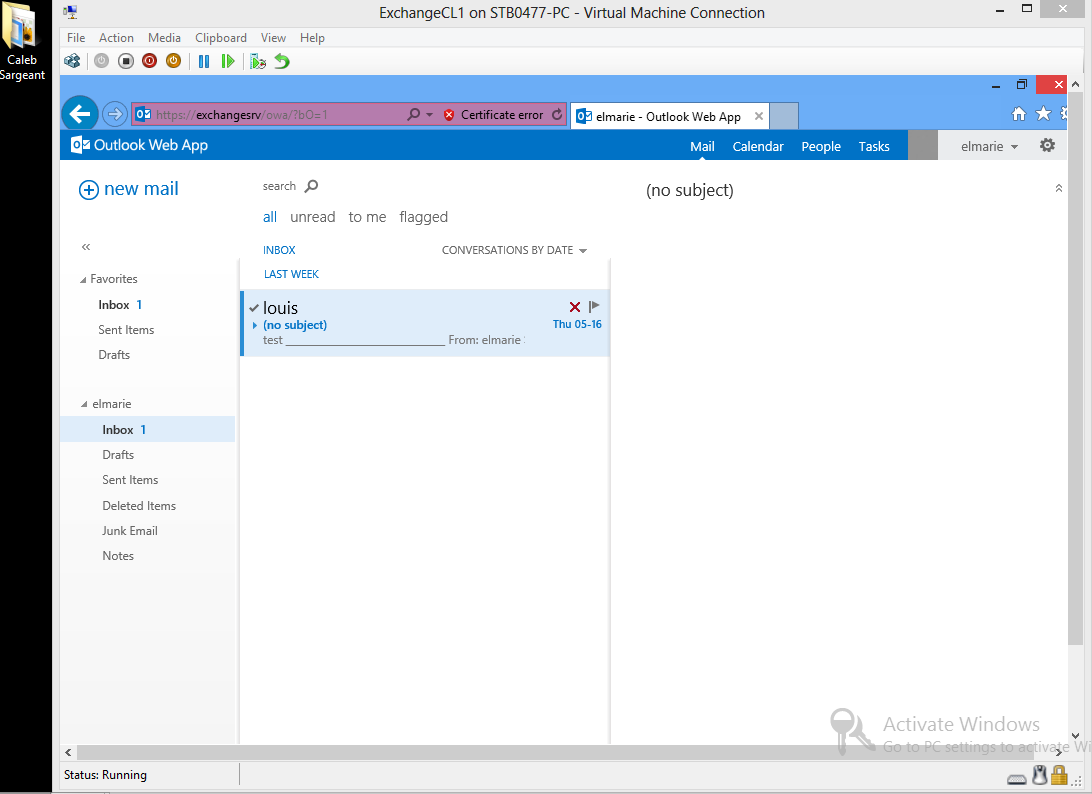The height and width of the screenshot is (794, 1092).
Task: Click the mouse icon in the VM status bar
Action: pos(1040,775)
